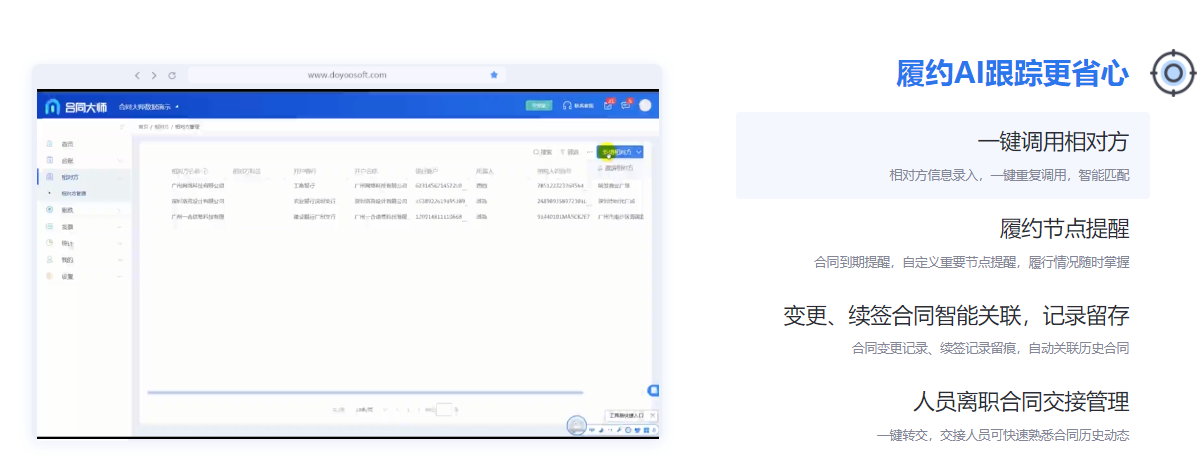1204x468 pixels.
Task: Click the headset customer service icon
Action: click(567, 105)
